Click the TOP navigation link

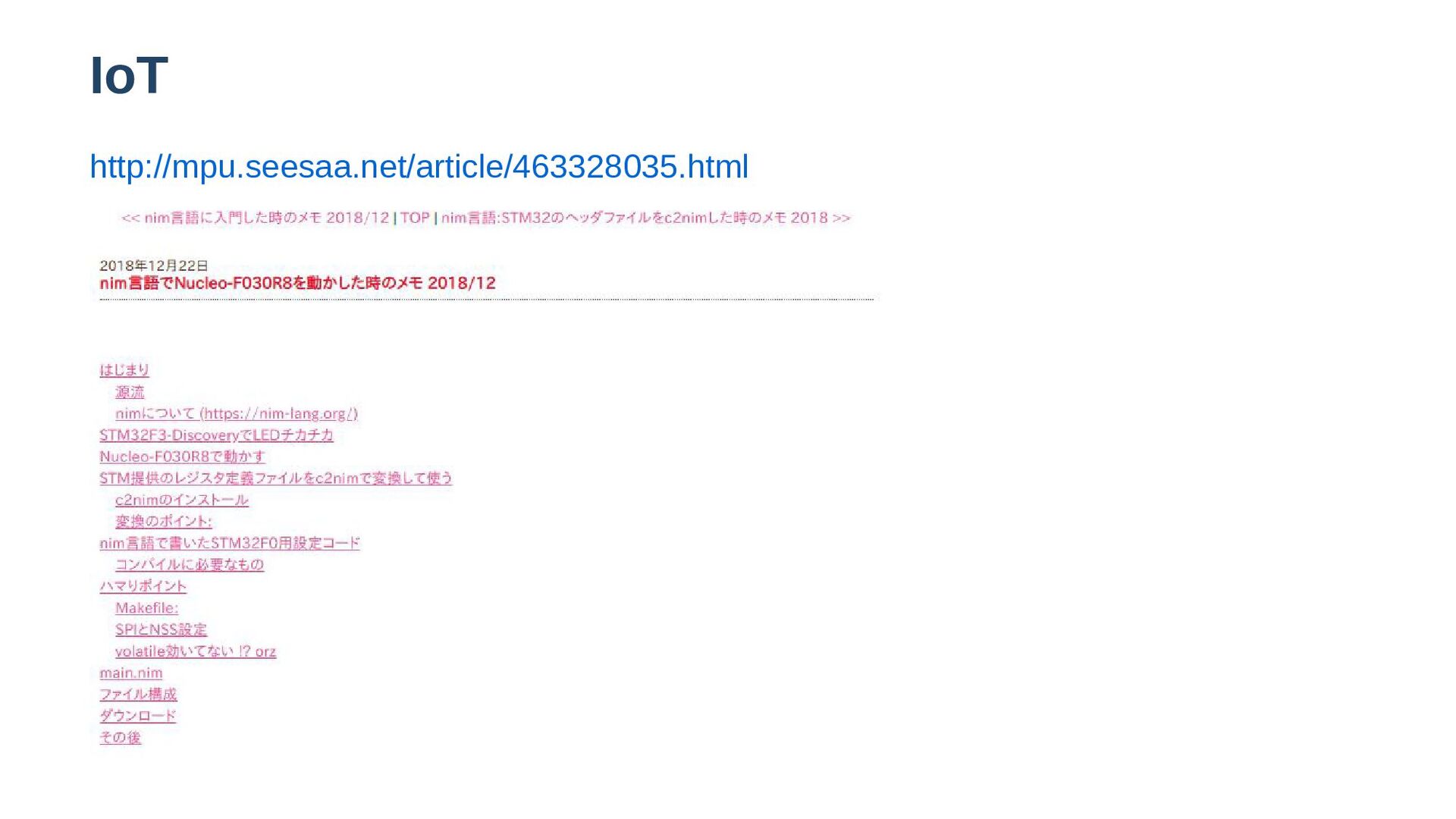pos(415,218)
